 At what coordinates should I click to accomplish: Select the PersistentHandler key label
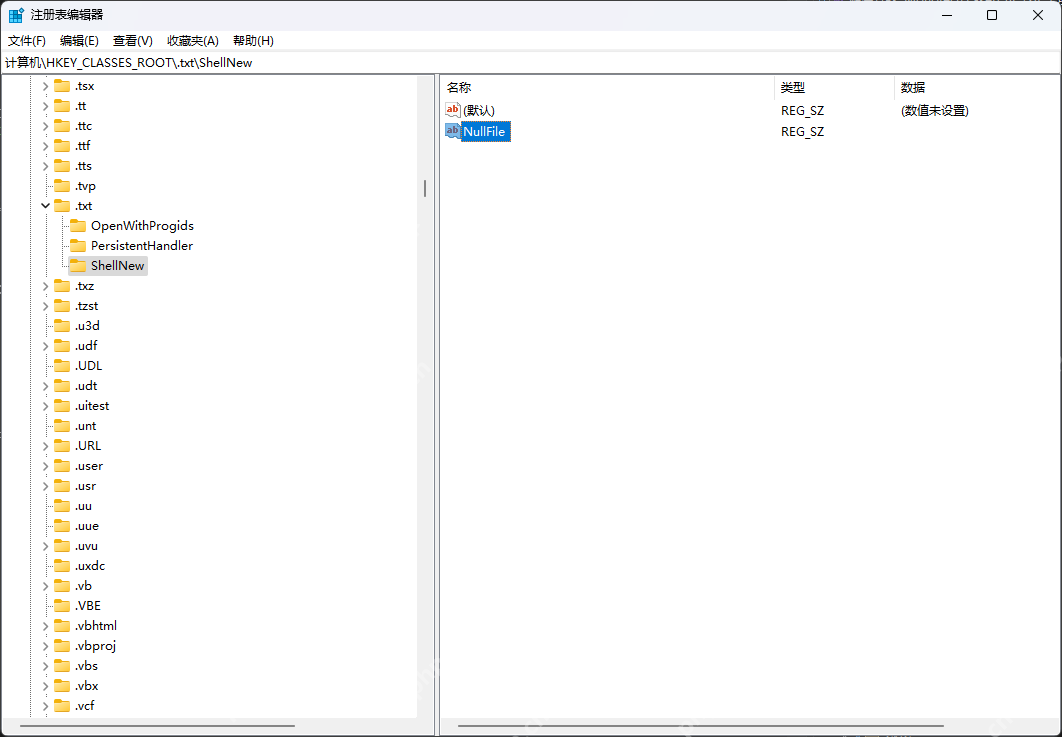(x=142, y=246)
